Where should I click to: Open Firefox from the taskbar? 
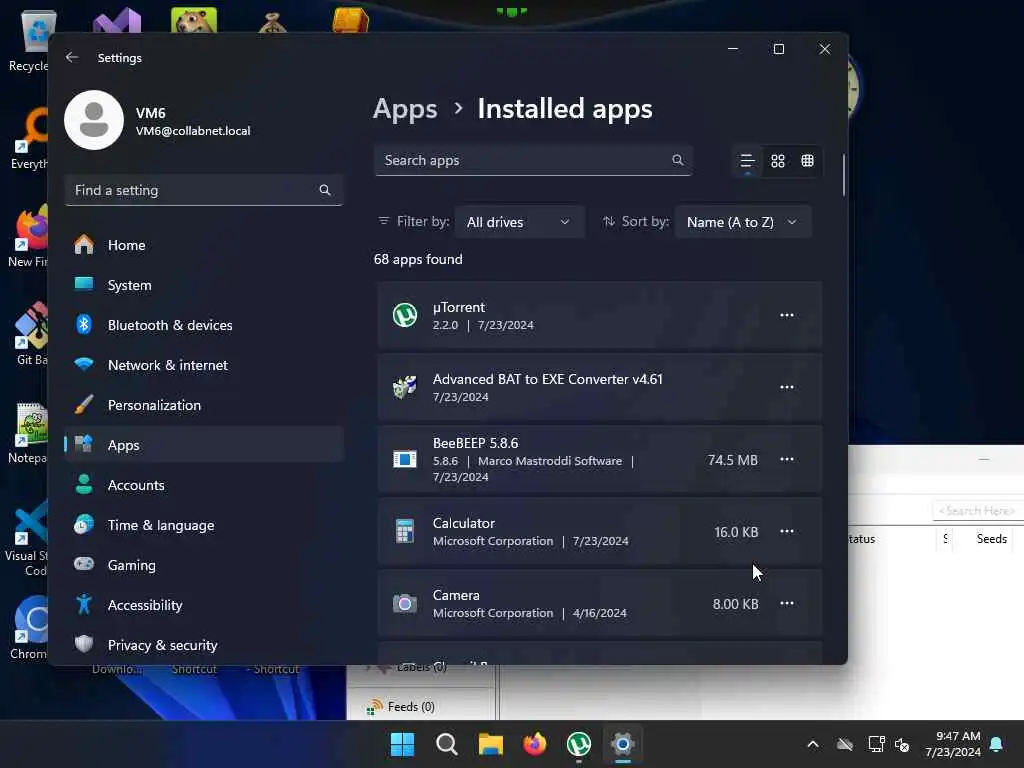(x=535, y=744)
